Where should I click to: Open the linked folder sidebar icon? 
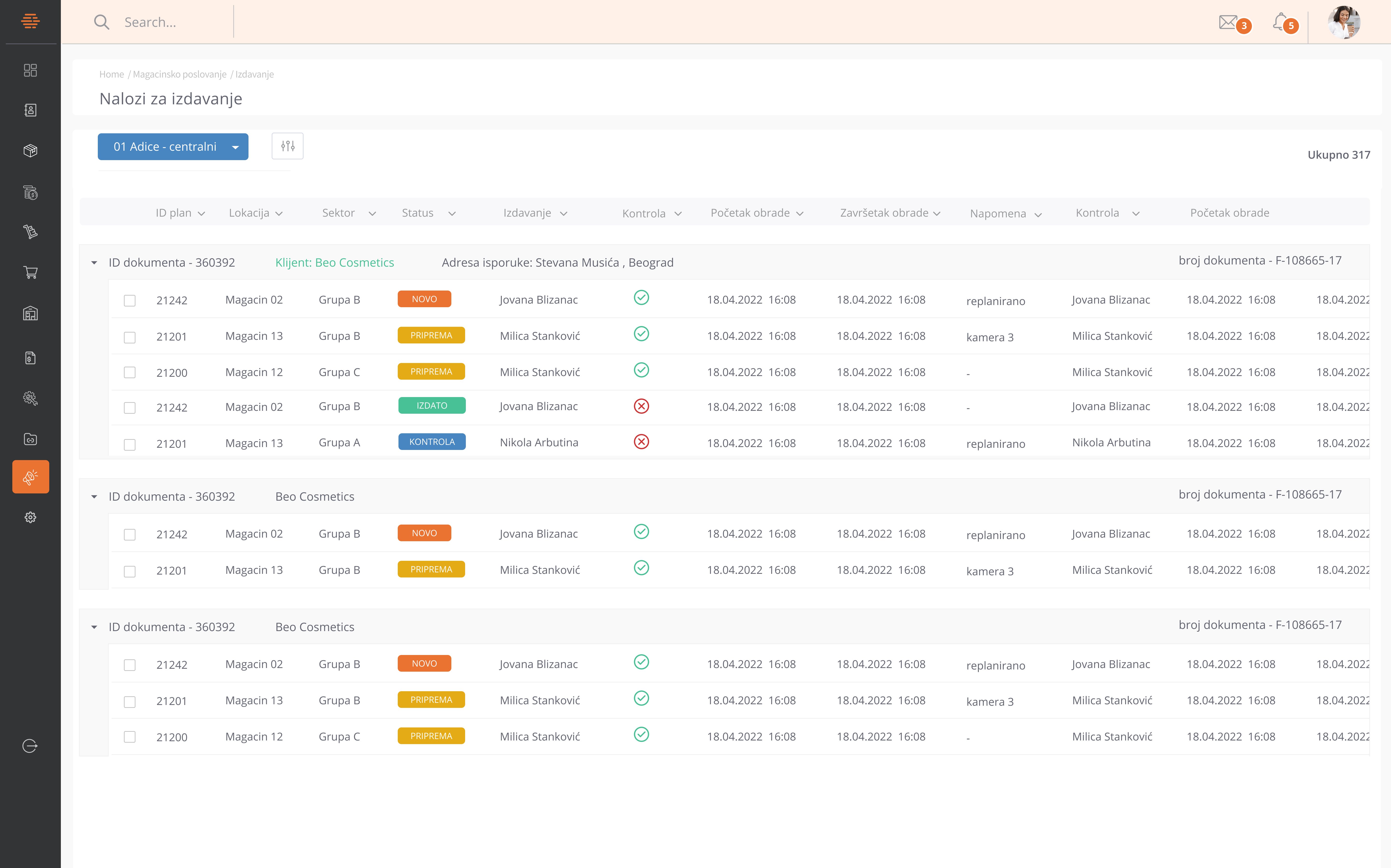(30, 439)
